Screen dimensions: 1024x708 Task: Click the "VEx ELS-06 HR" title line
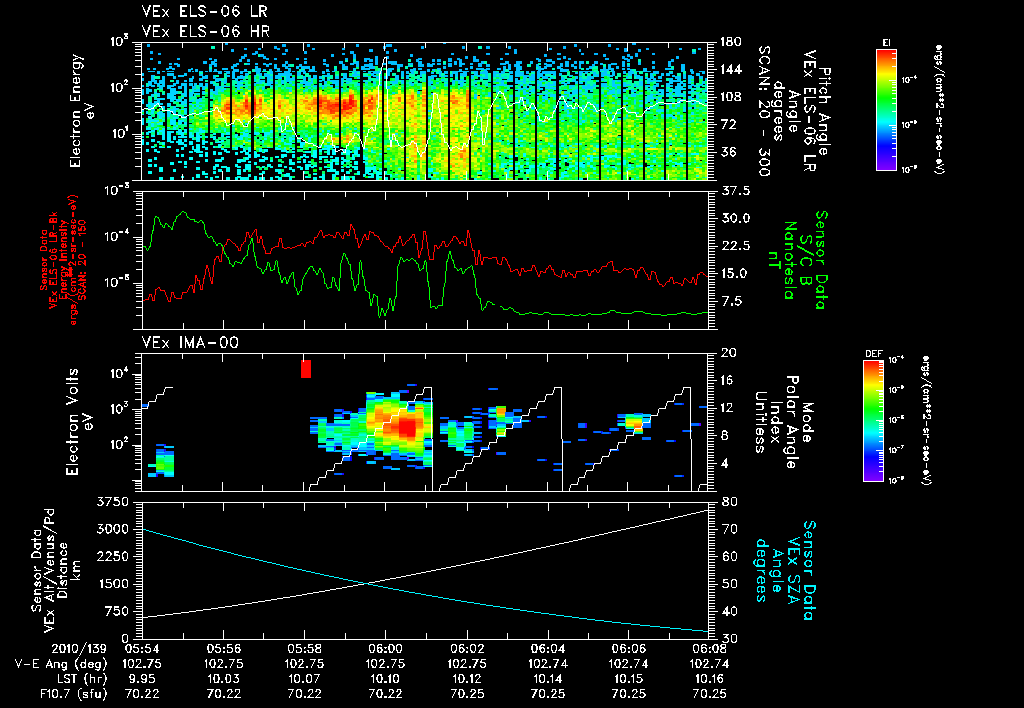point(206,31)
